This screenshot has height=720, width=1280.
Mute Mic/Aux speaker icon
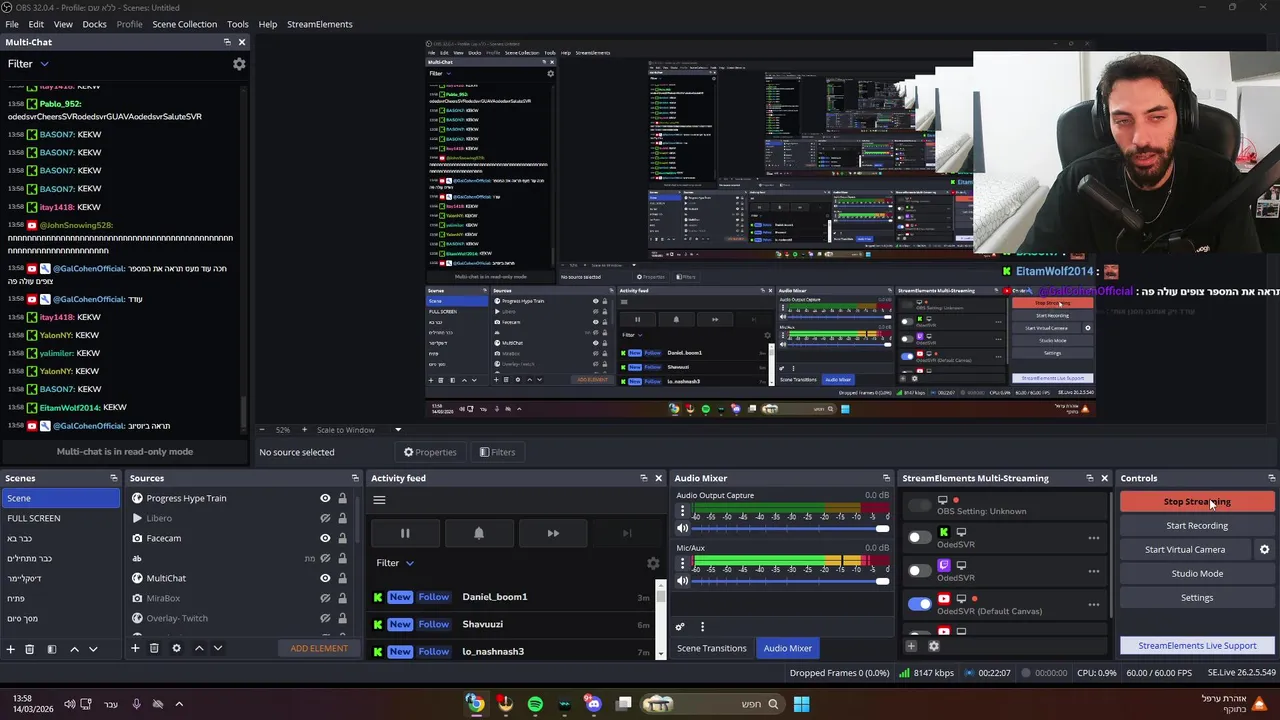click(683, 581)
